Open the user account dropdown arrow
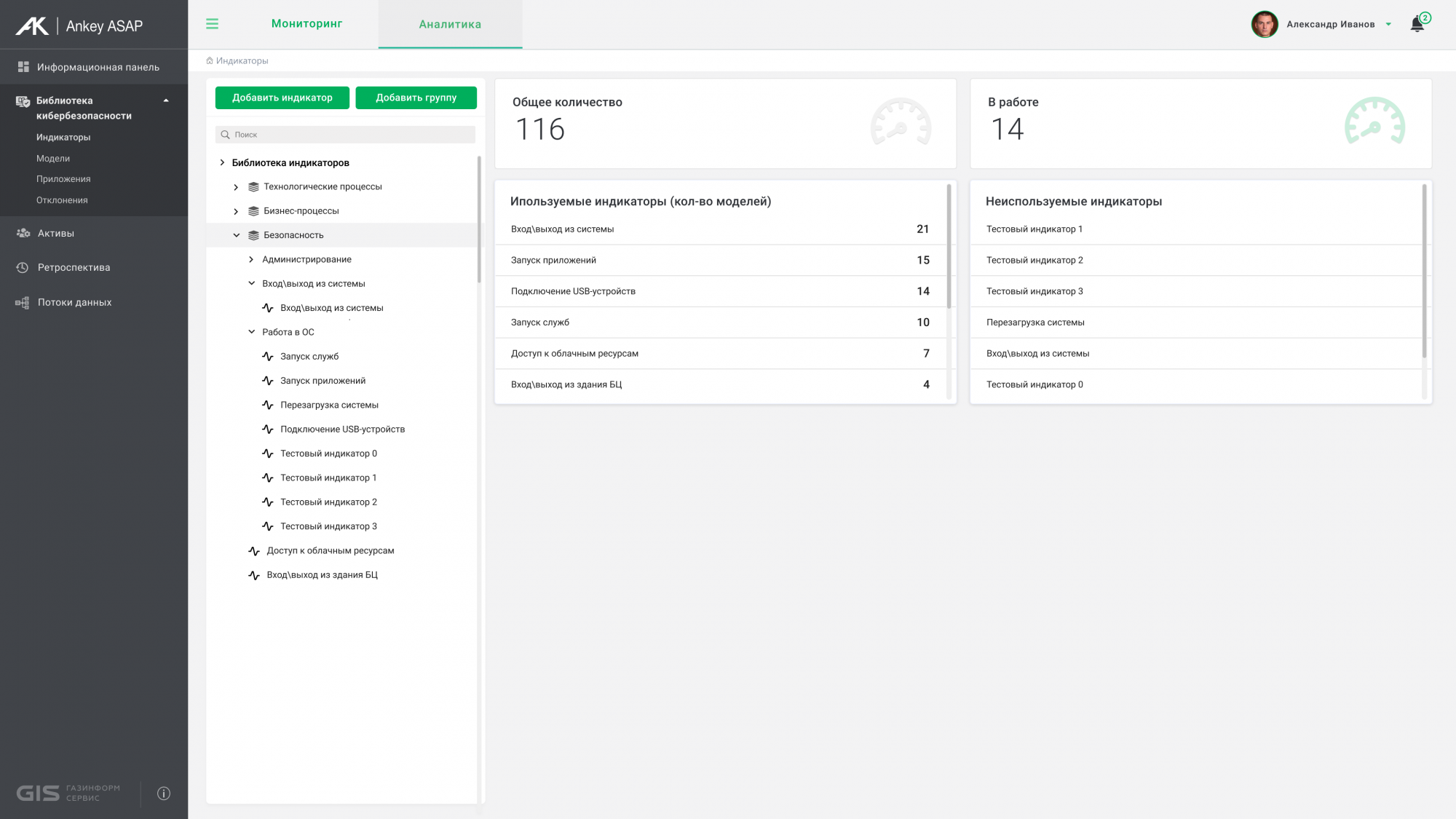The height and width of the screenshot is (819, 1456). [1388, 25]
